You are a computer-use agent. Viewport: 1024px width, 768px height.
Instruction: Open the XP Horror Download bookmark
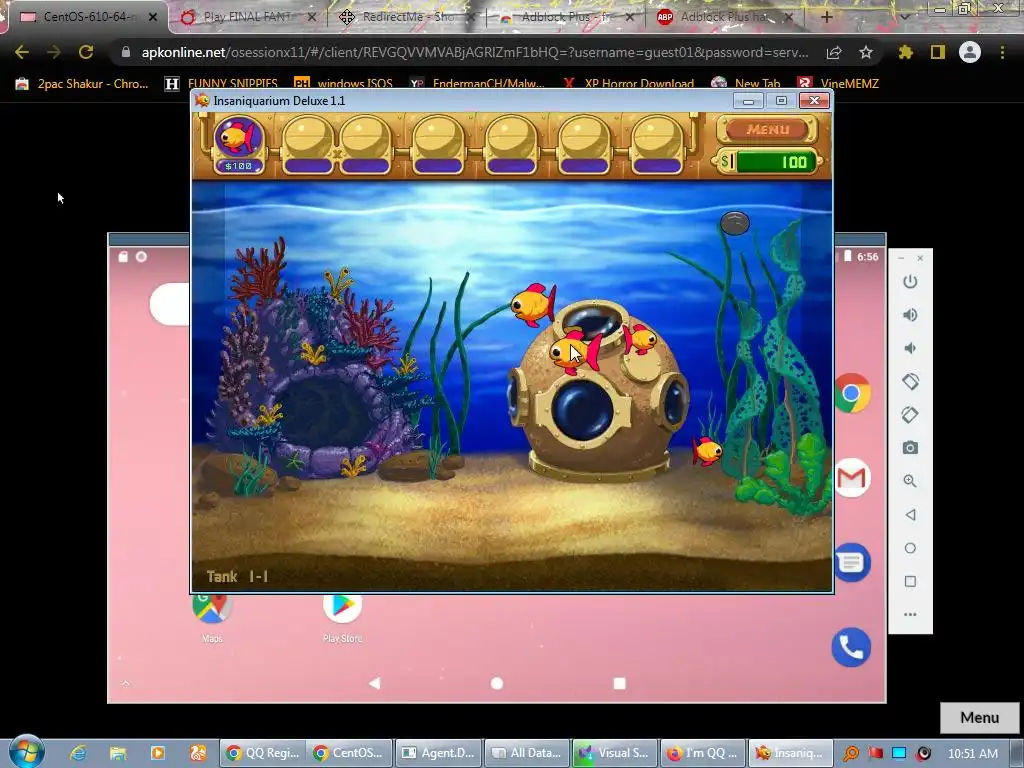coord(628,84)
